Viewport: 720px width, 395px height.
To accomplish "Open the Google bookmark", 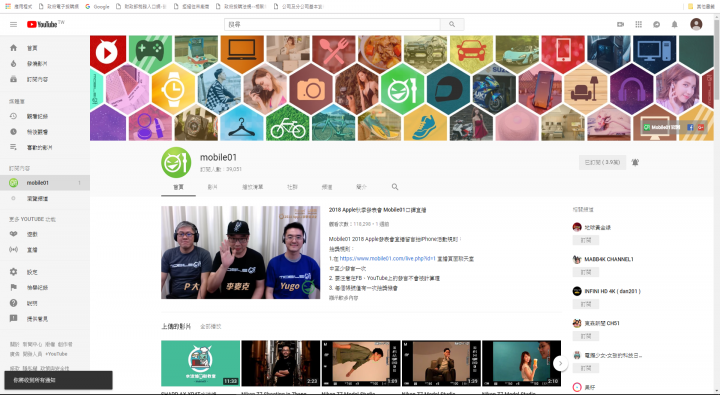I will [x=97, y=6].
